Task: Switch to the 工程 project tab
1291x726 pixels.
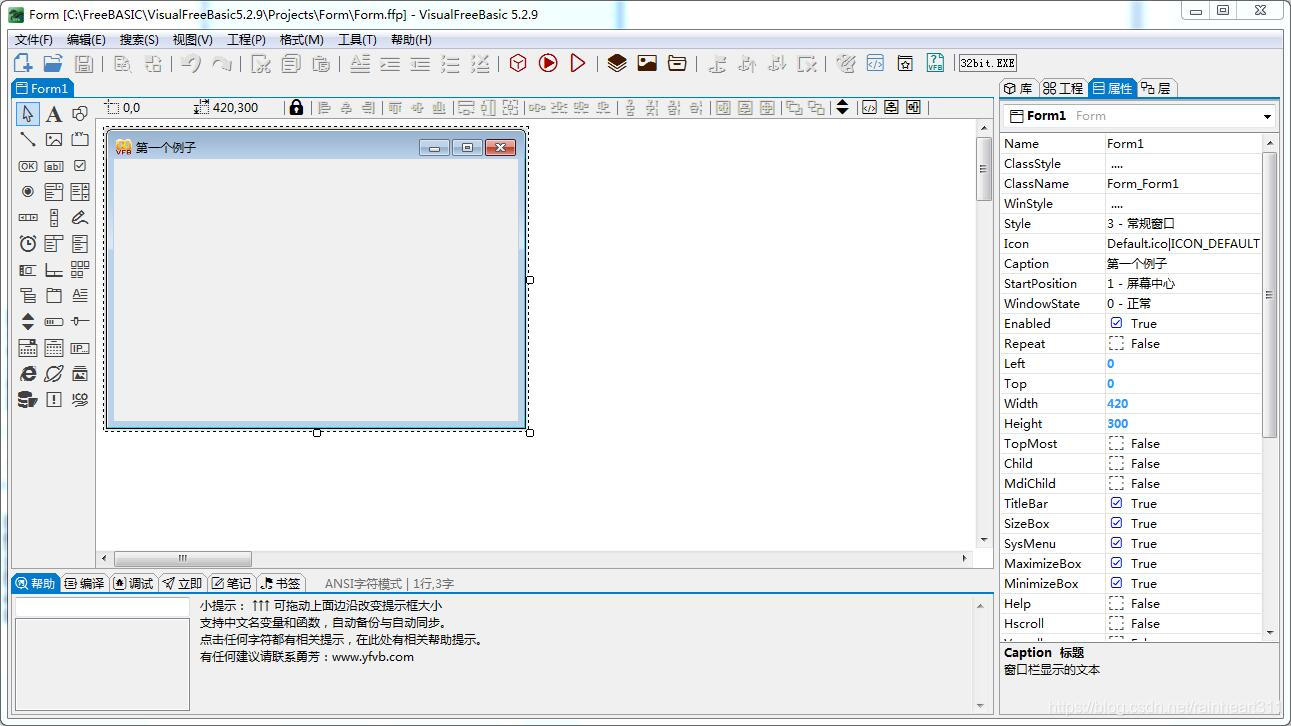Action: [1063, 88]
